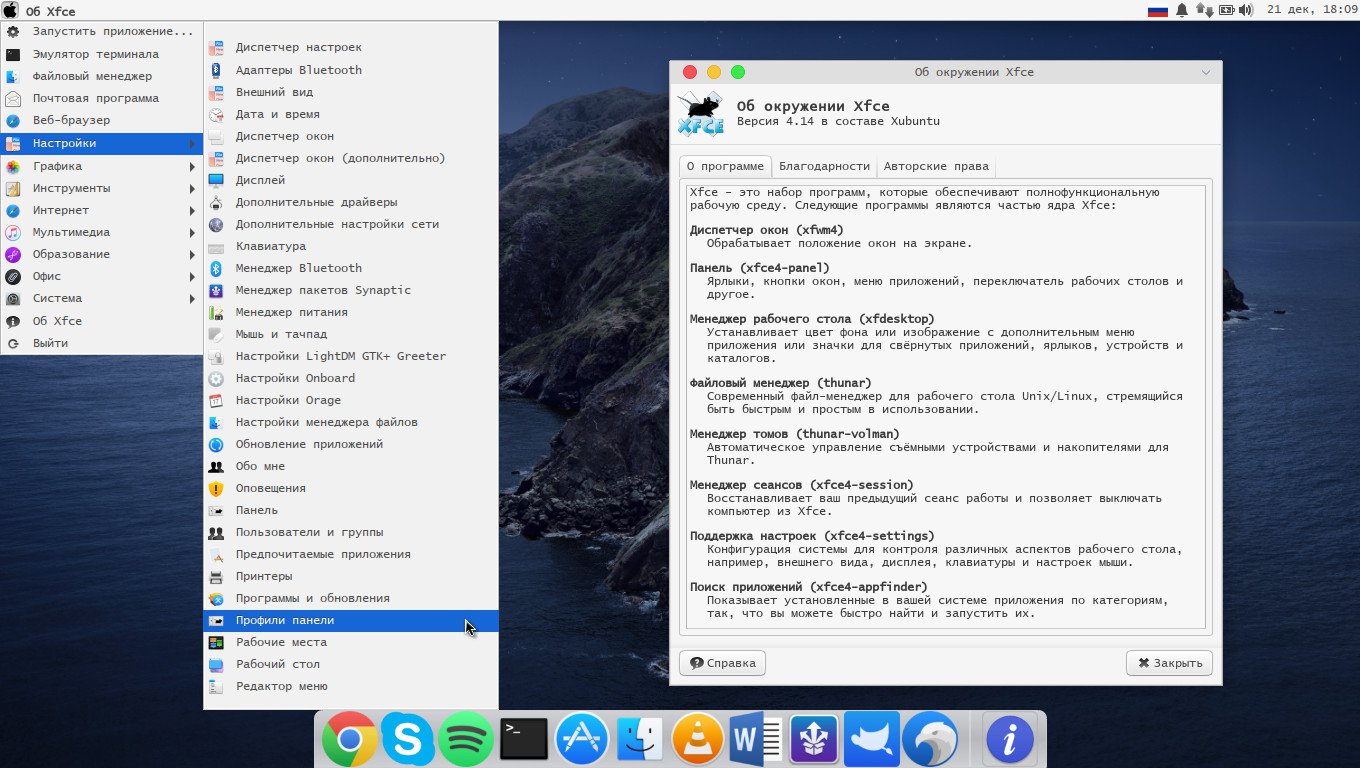Click the volume speaker icon in top panel
Screen dimensions: 1360x768
[1245, 10]
